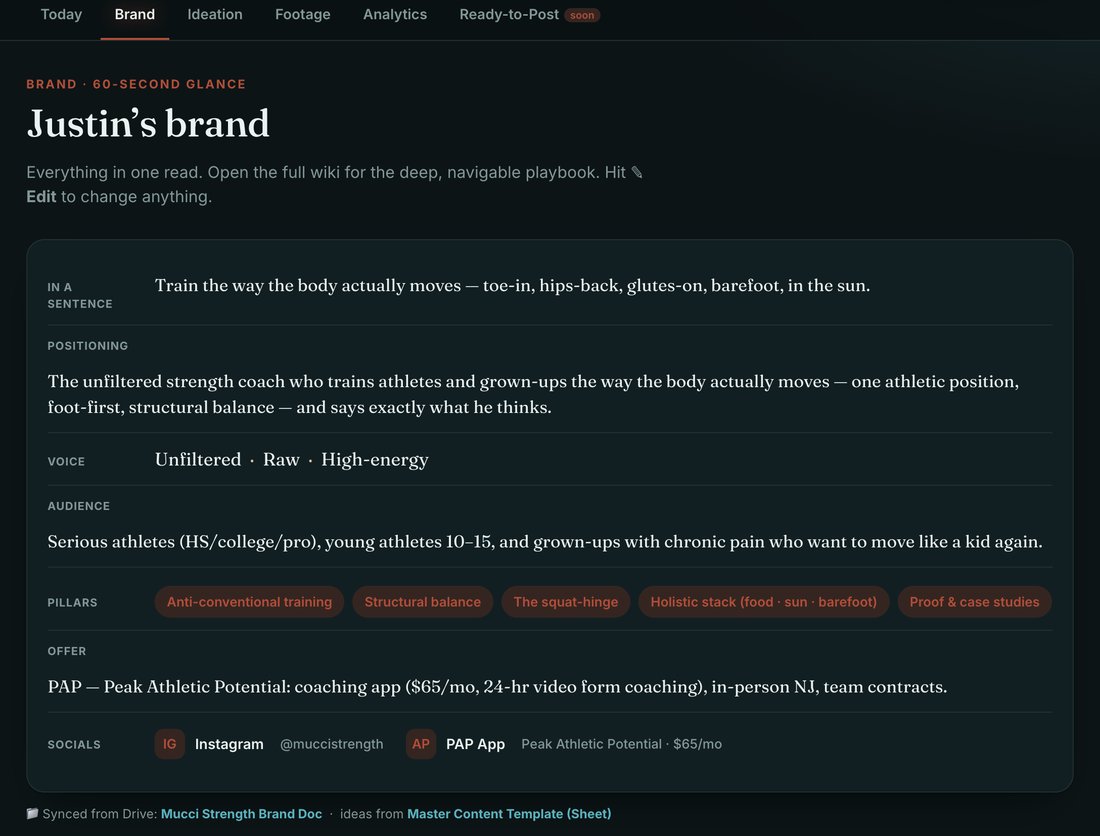Open the Analytics tab
Screen dimensions: 1100x836
395,15
